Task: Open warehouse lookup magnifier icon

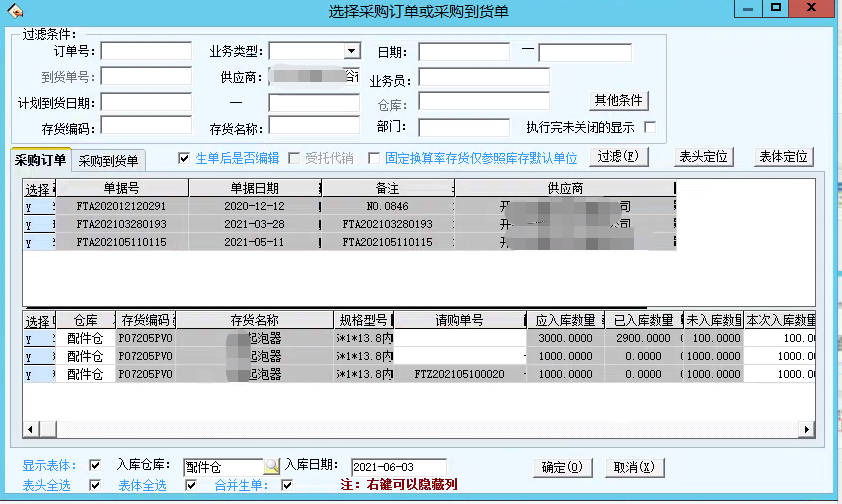Action: (x=272, y=466)
